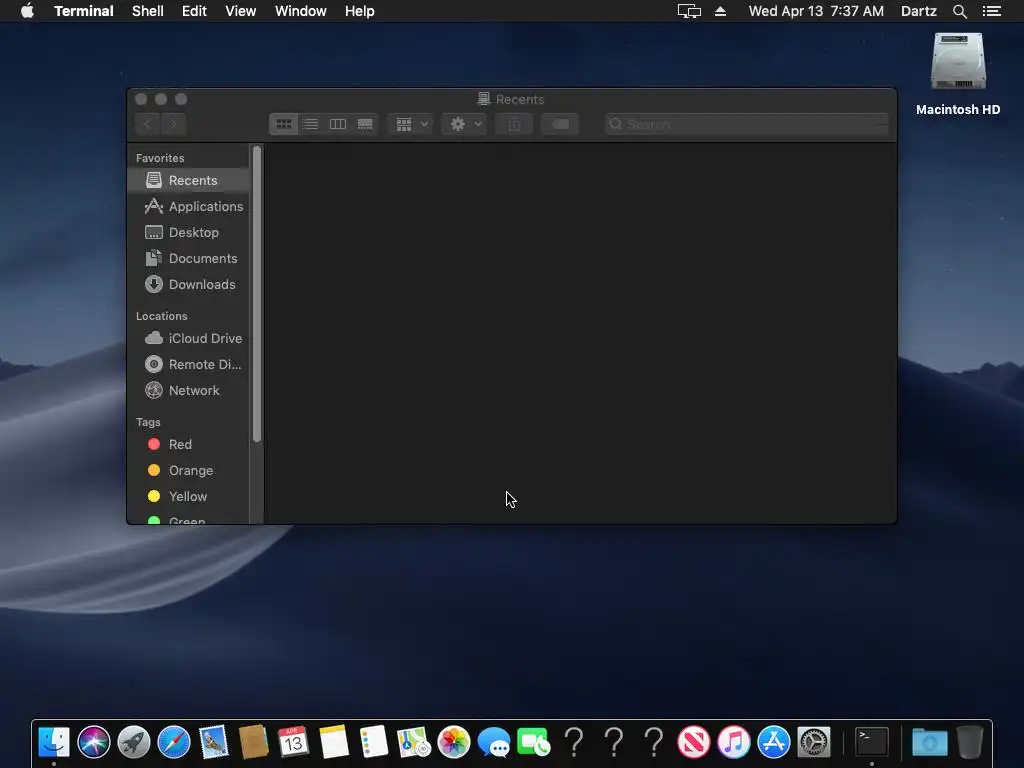The width and height of the screenshot is (1024, 768).
Task: Open Notification Center icon
Action: [991, 11]
